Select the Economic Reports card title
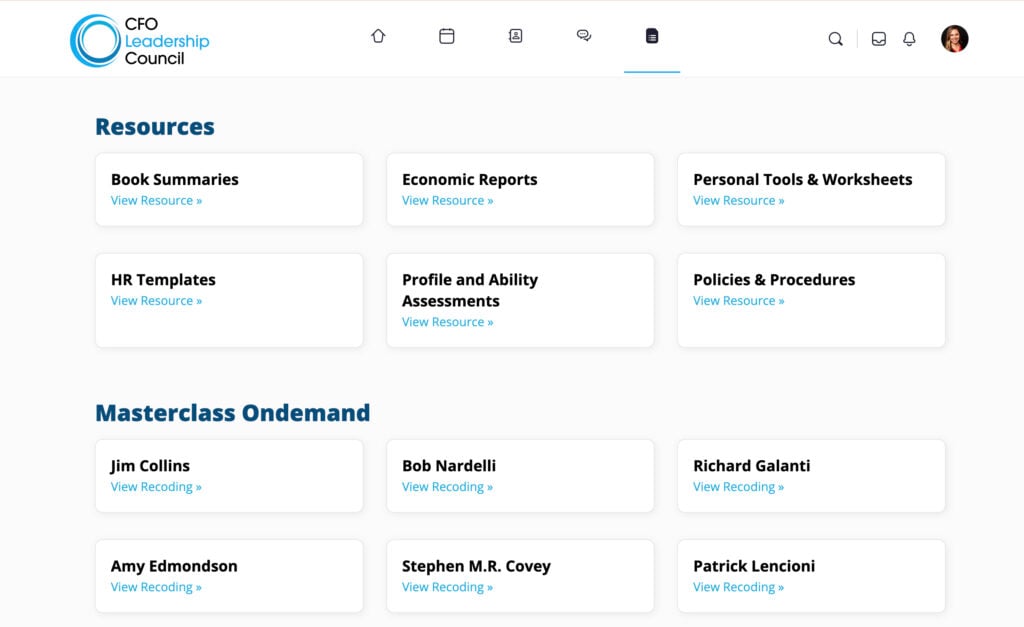1024x627 pixels. (470, 180)
